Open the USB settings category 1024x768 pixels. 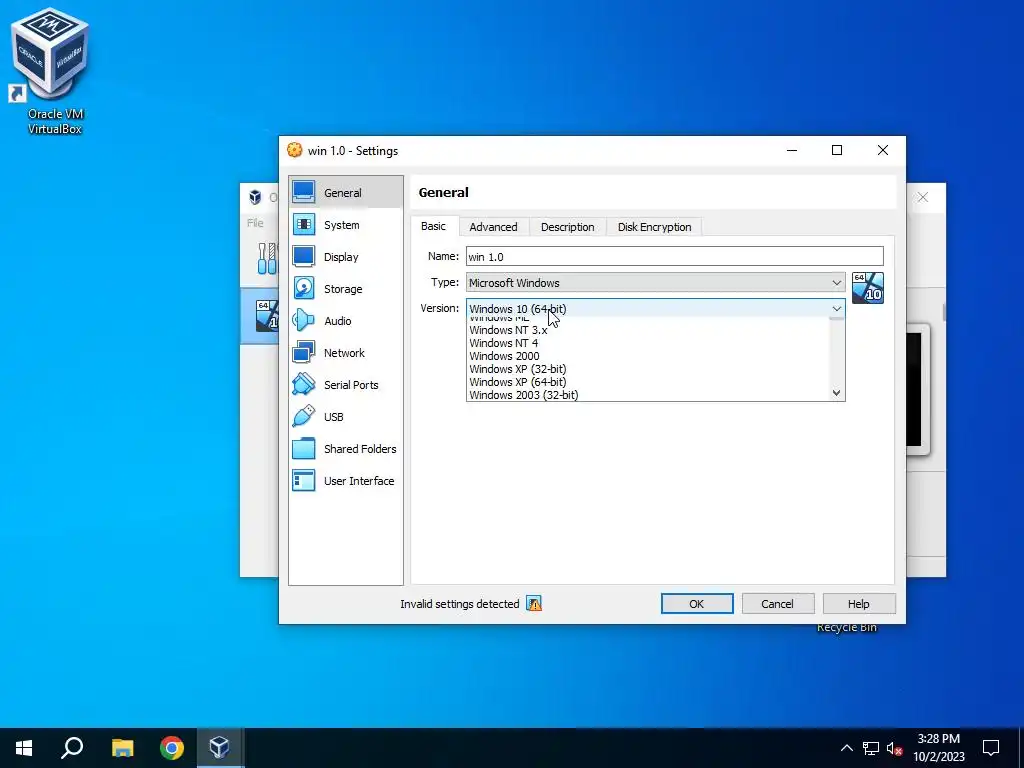coord(345,417)
